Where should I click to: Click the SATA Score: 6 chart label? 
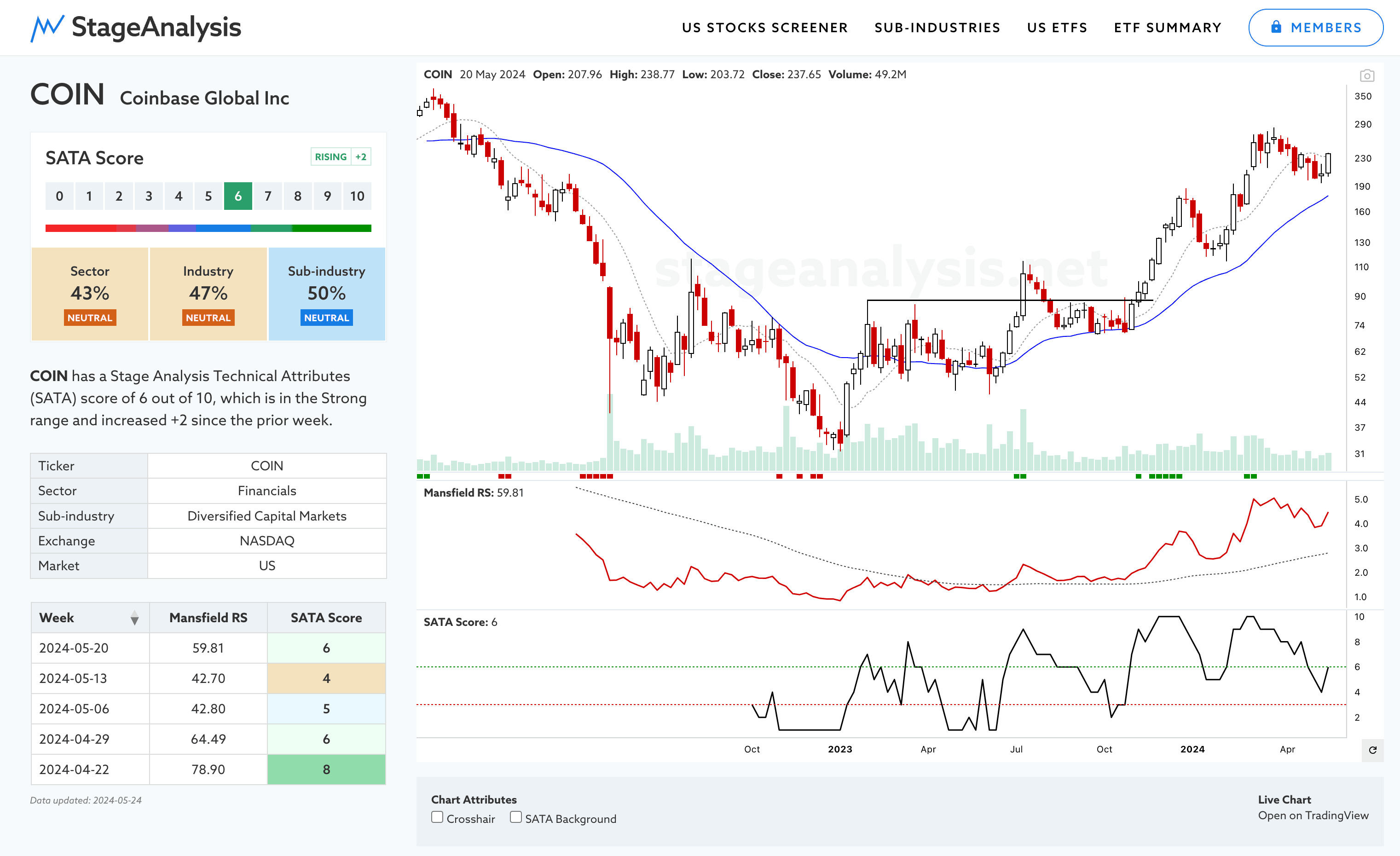pos(460,622)
